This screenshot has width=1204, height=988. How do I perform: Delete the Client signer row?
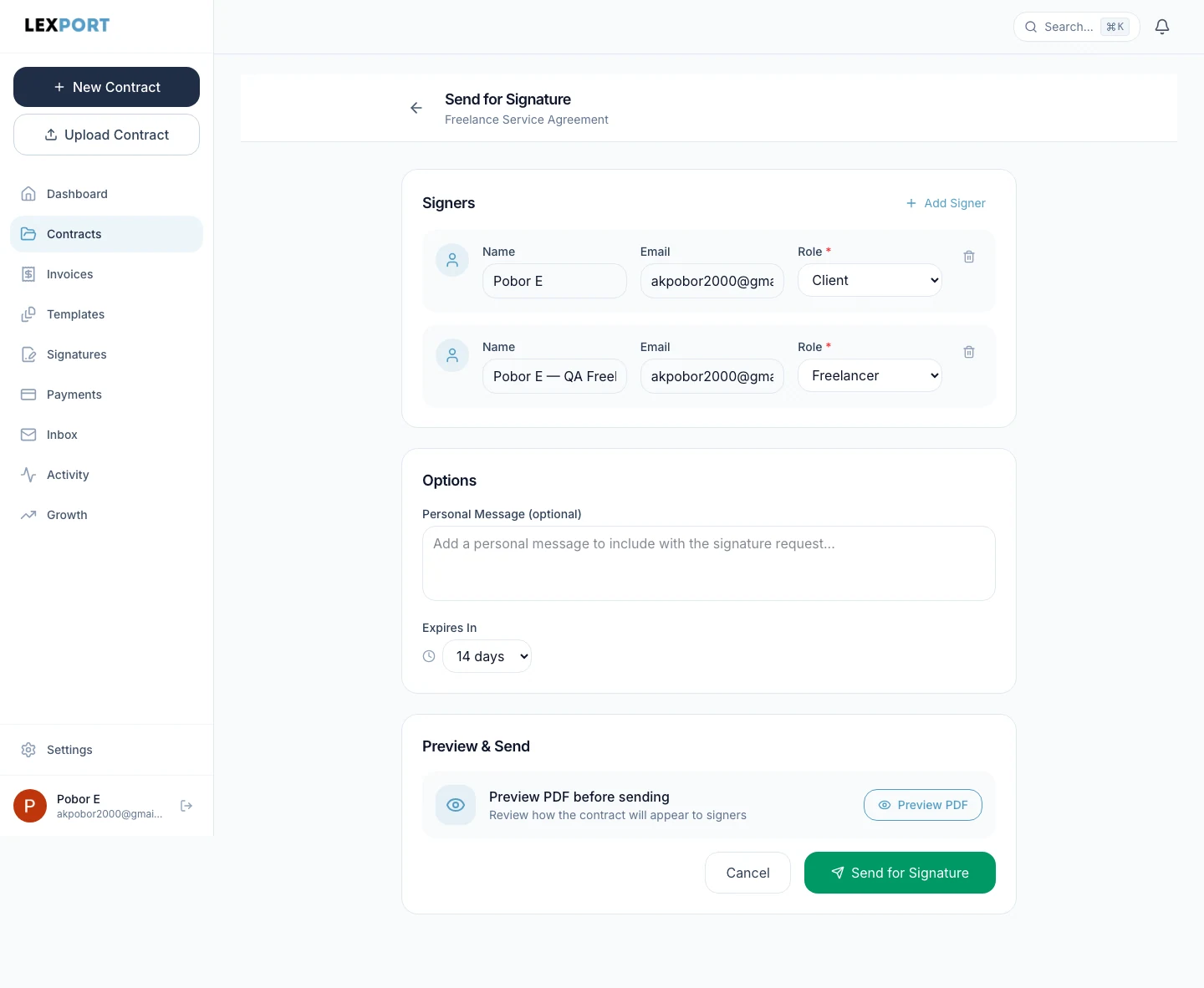pyautogui.click(x=969, y=257)
